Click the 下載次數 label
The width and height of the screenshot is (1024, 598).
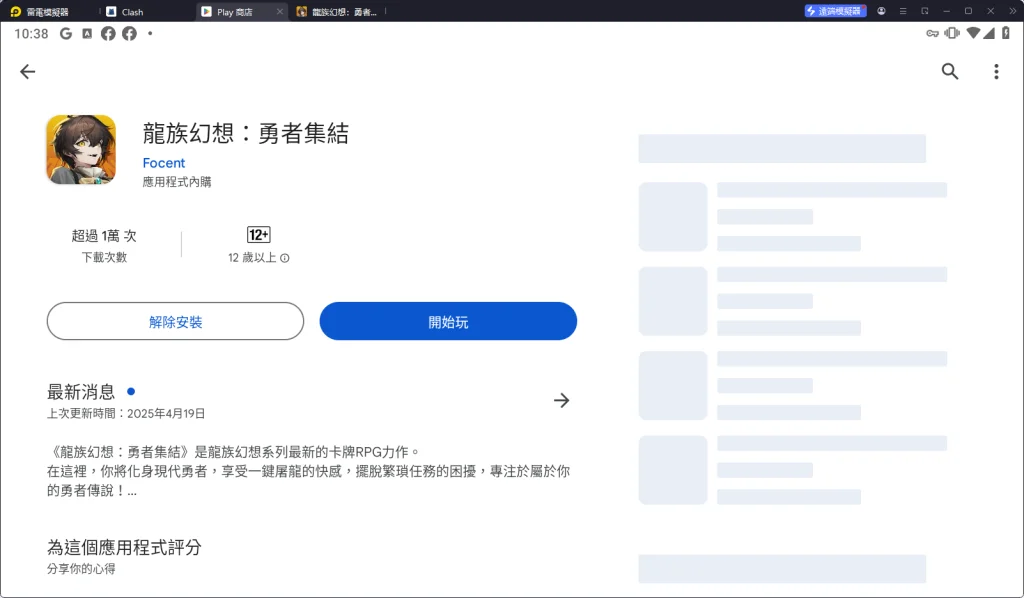pos(104,257)
